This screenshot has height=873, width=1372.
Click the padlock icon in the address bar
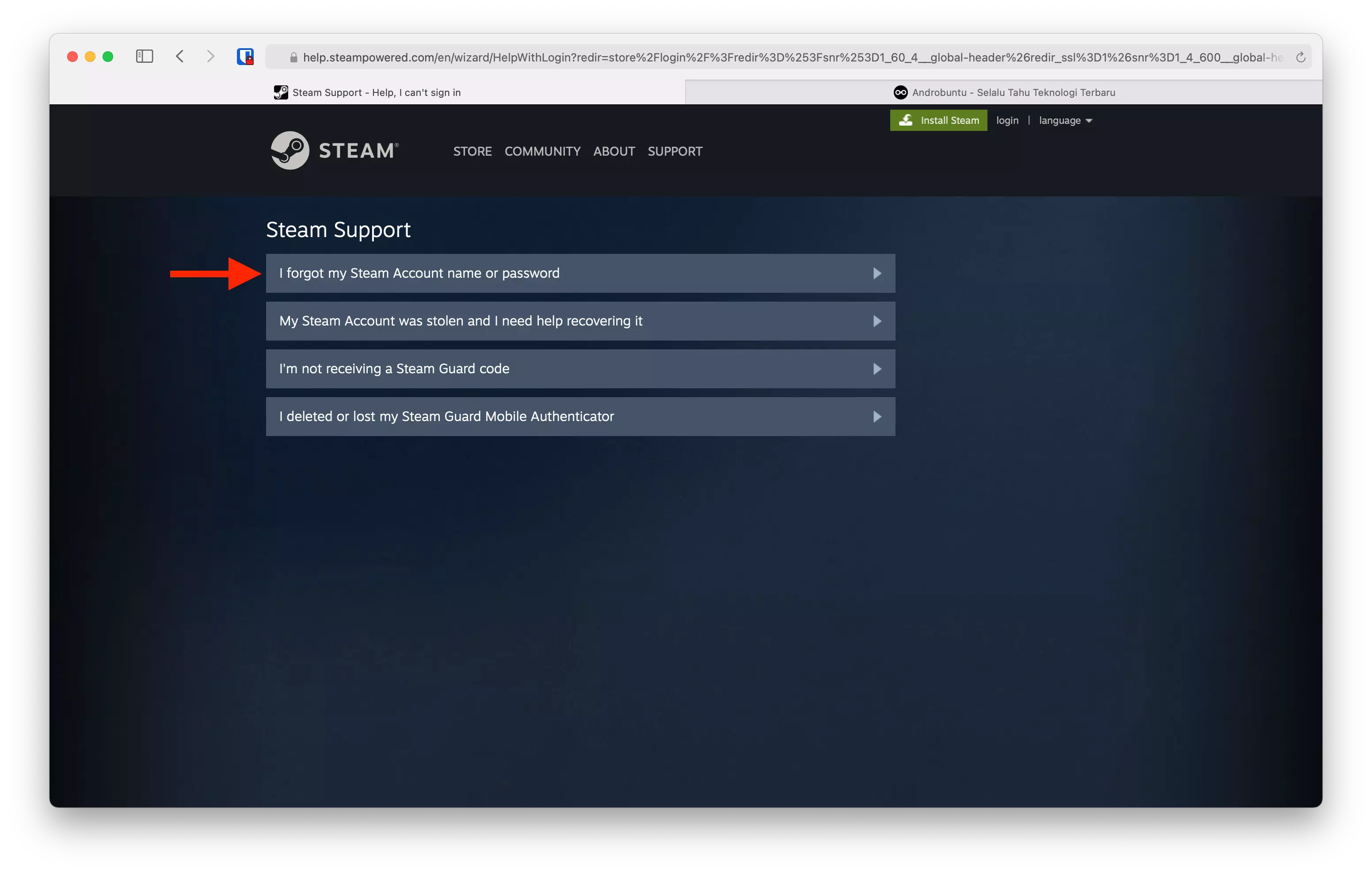293,57
